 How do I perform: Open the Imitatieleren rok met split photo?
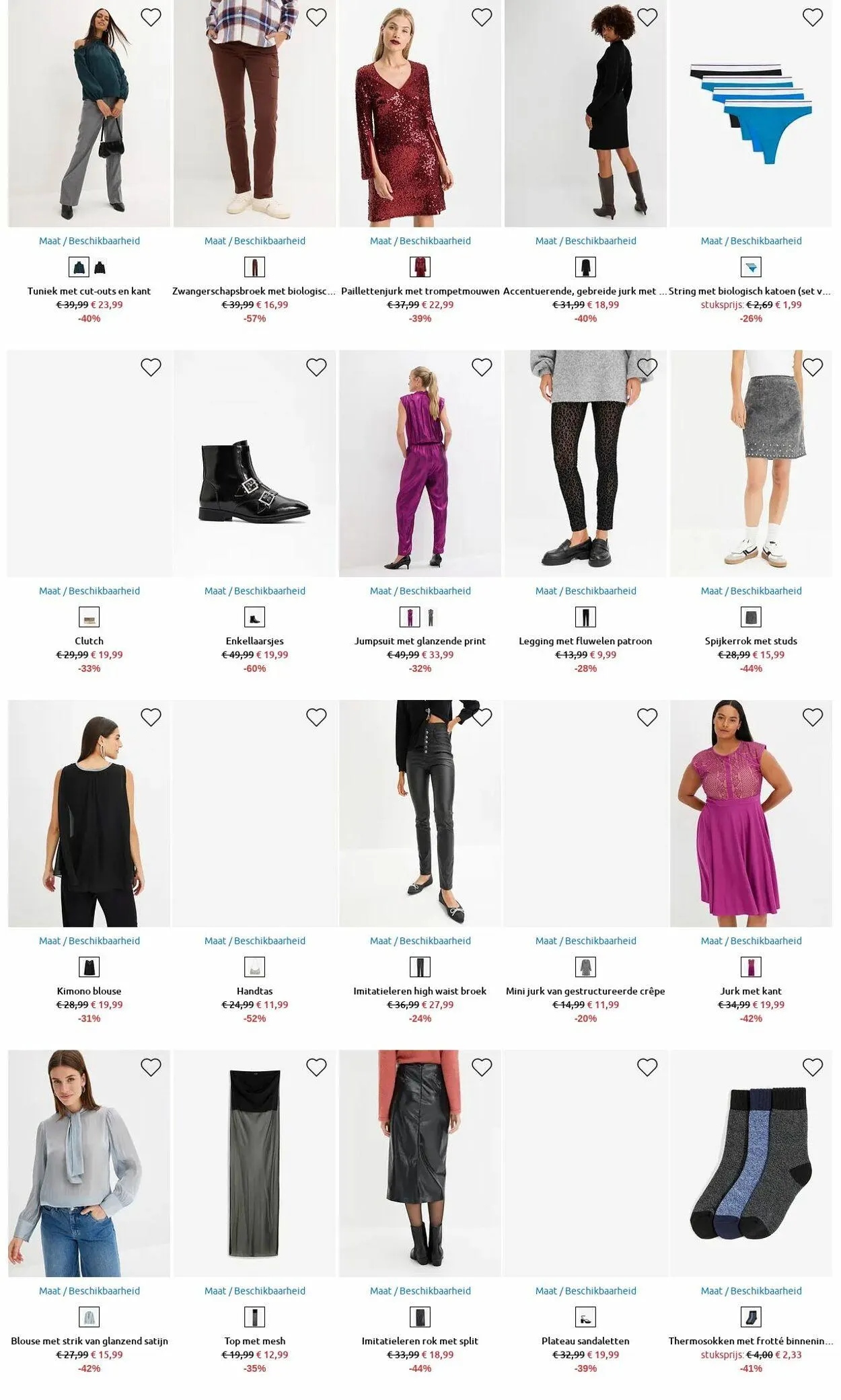(x=420, y=1163)
